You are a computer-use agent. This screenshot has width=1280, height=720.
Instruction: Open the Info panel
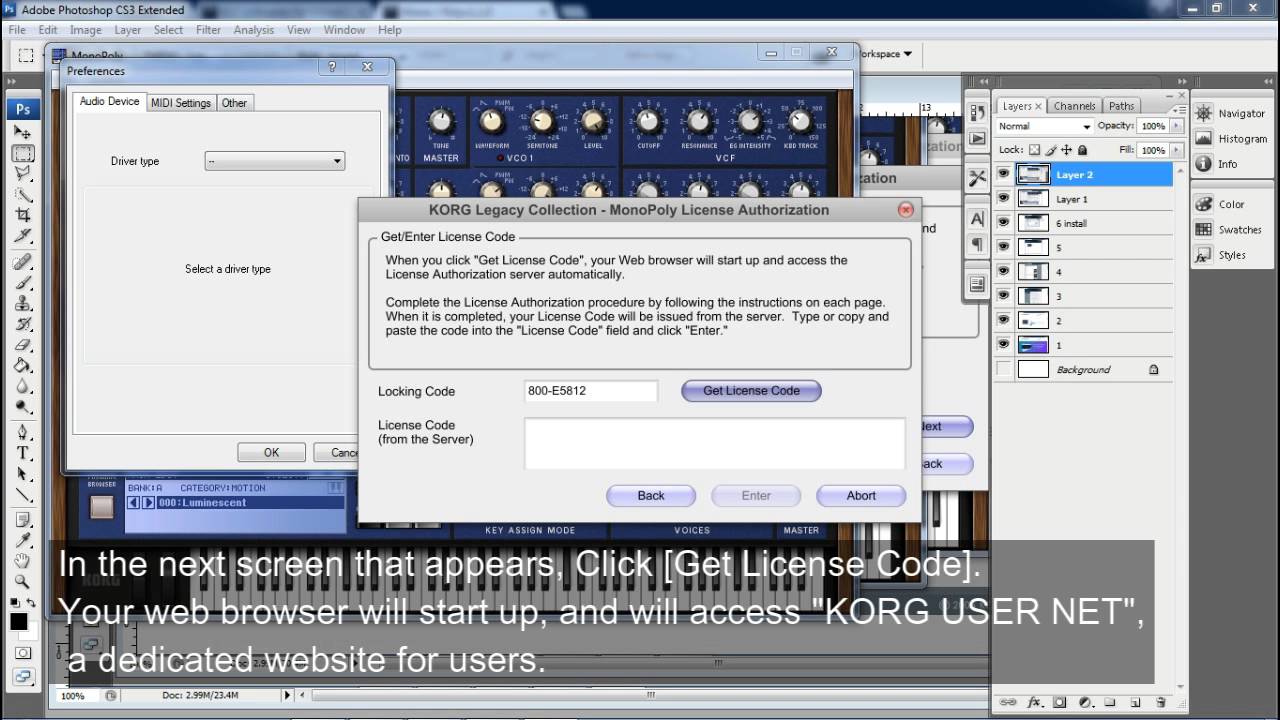pyautogui.click(x=1217, y=164)
